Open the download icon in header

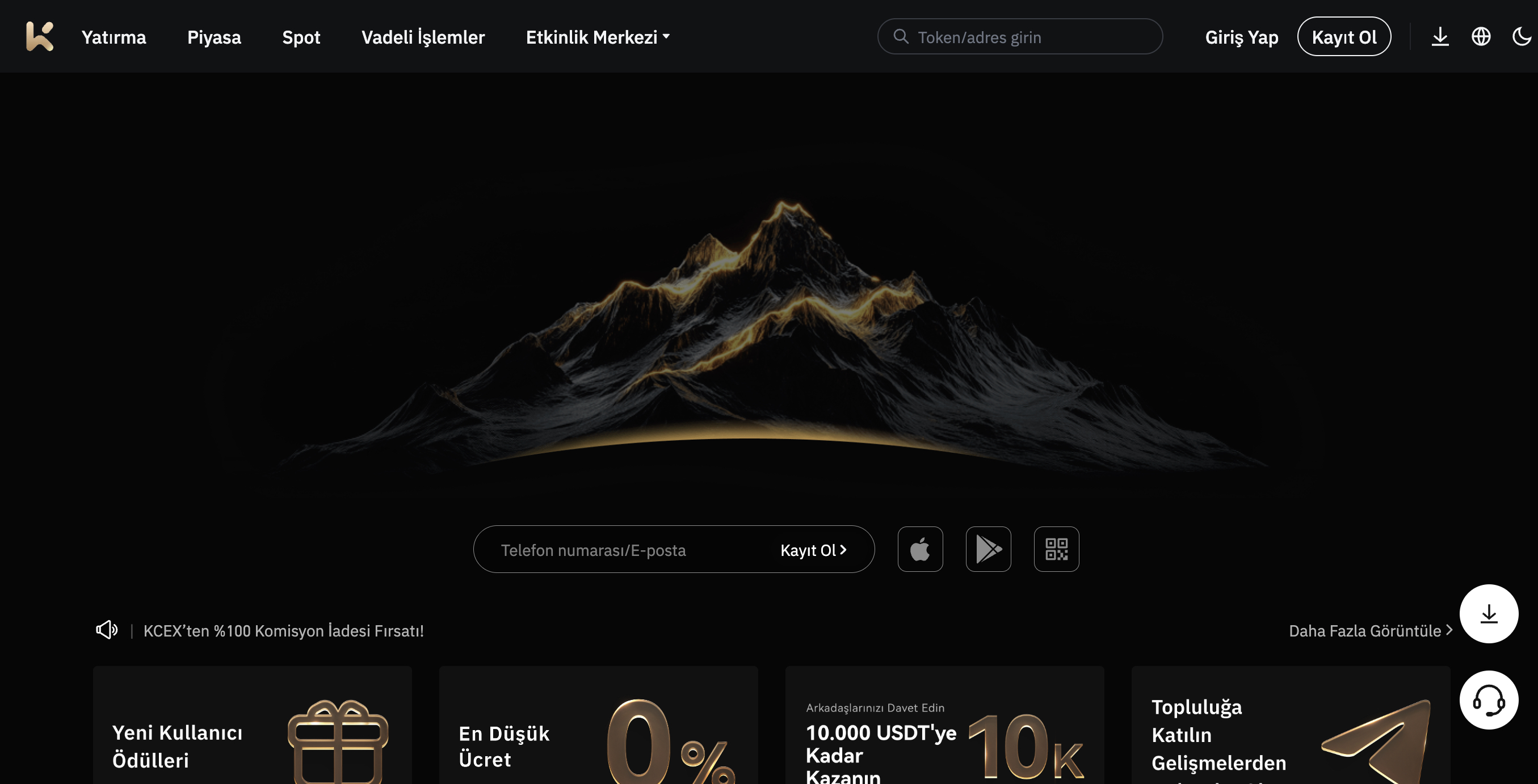coord(1439,36)
